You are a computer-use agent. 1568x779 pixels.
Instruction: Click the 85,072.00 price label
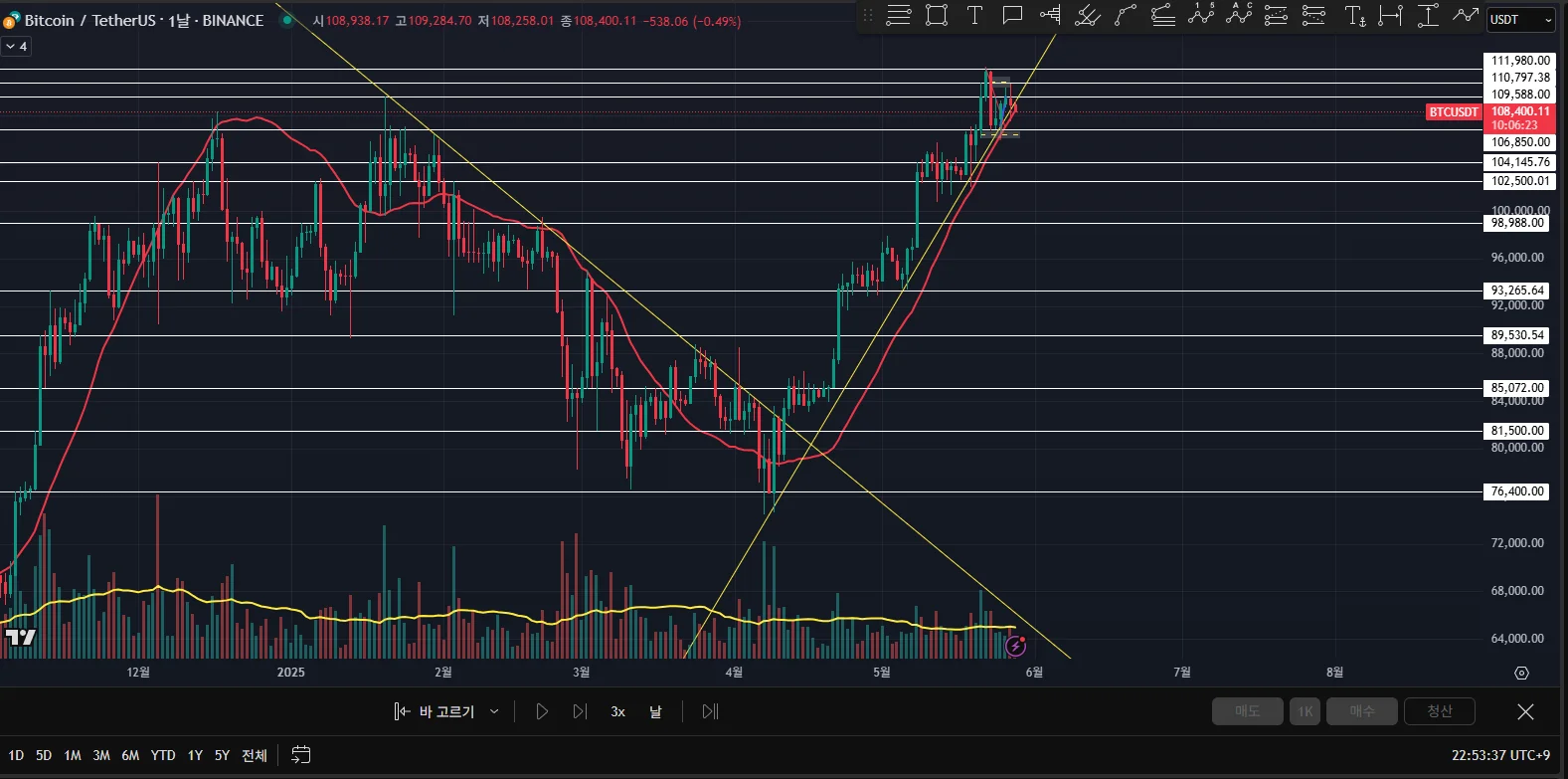tap(1517, 388)
